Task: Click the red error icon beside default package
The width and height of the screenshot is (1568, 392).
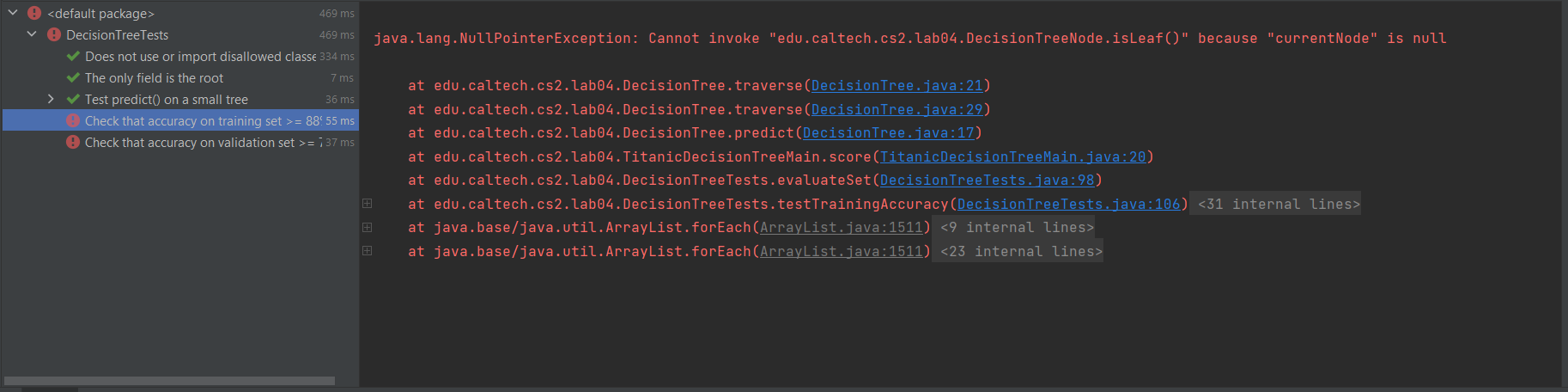Action: [34, 14]
